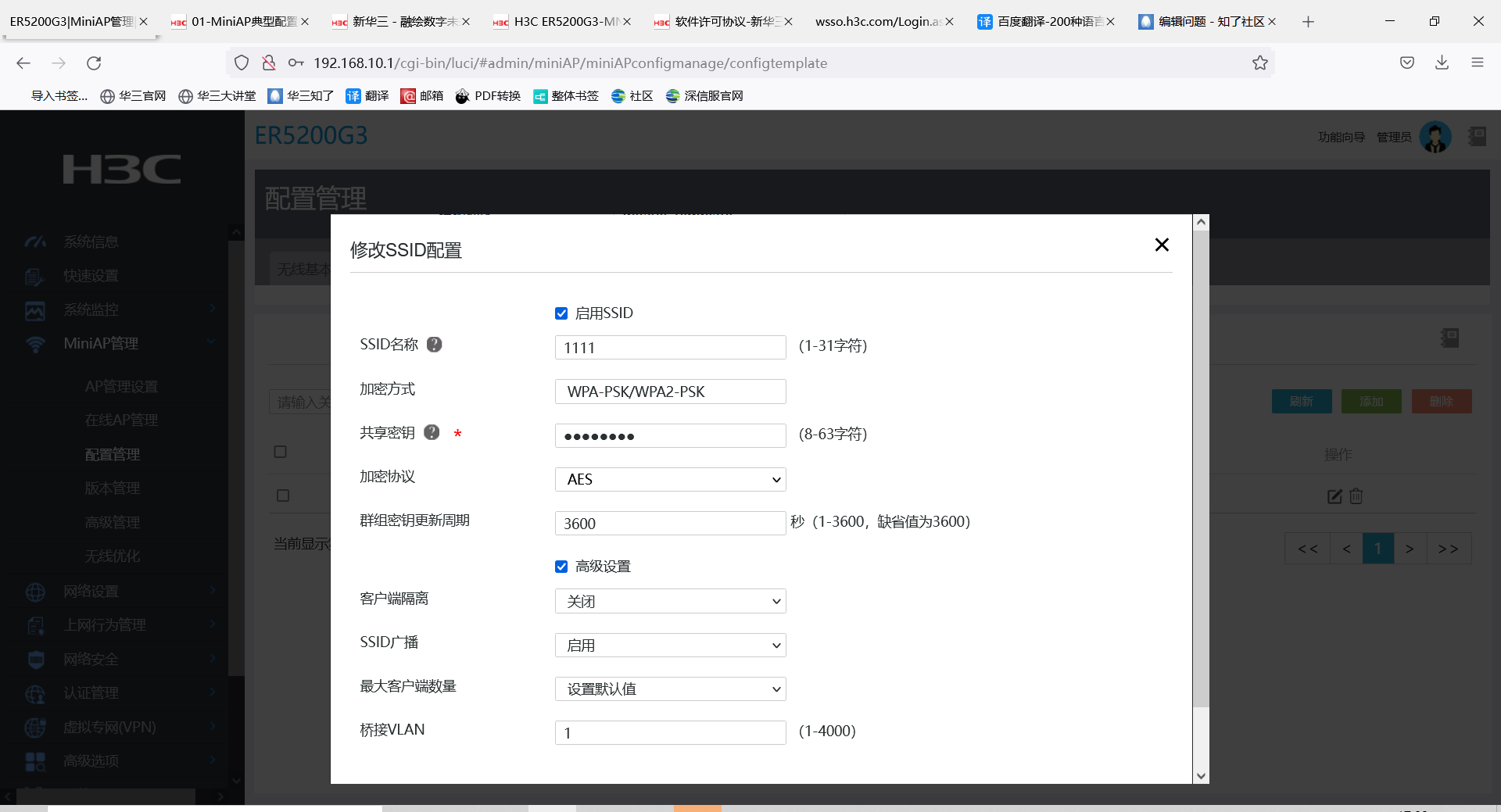1501x812 pixels.
Task: Open 系统信息 in the sidebar
Action: [x=91, y=242]
